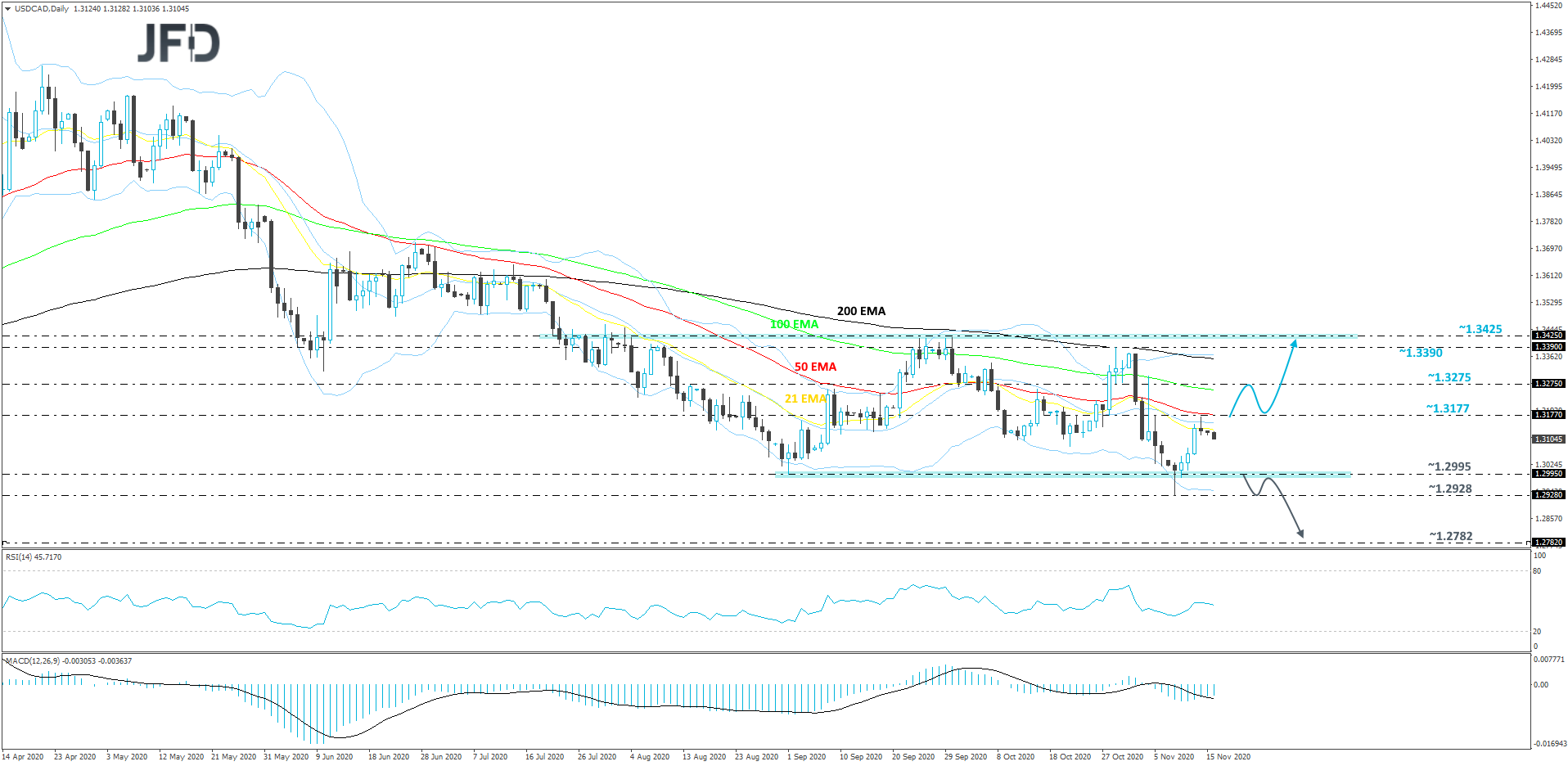Image resolution: width=1568 pixels, height=766 pixels.
Task: Select the 21 EMA yellow label
Action: coord(805,399)
